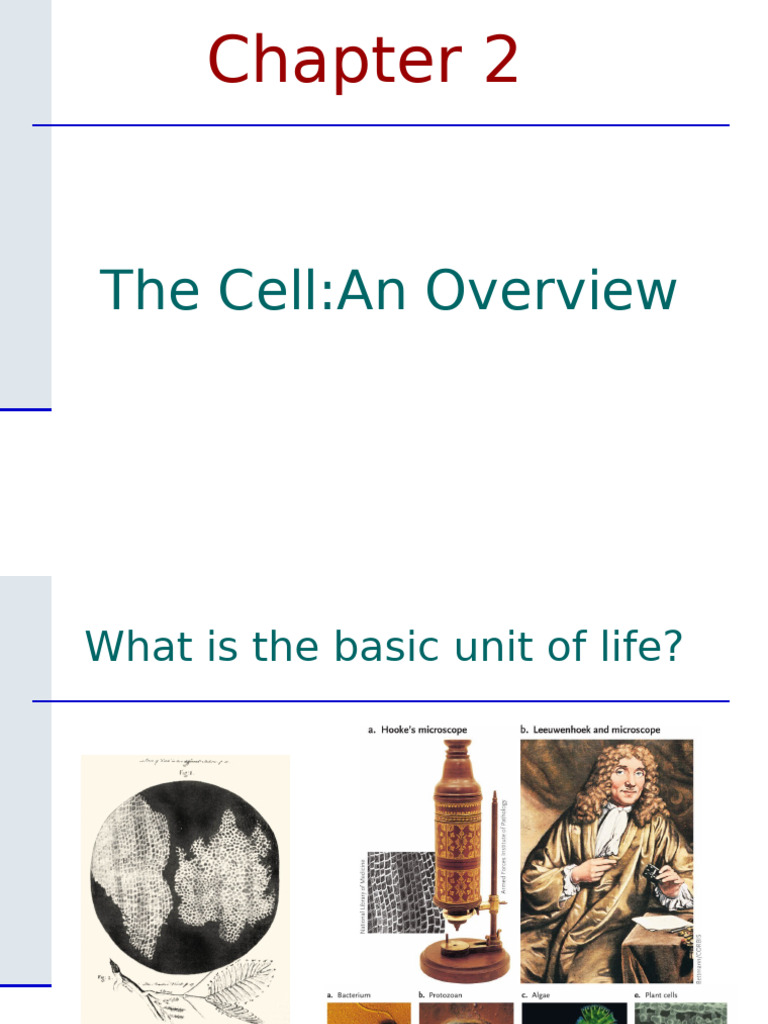
Task: Click the 'b. Protozoan' label
Action: click(x=441, y=995)
